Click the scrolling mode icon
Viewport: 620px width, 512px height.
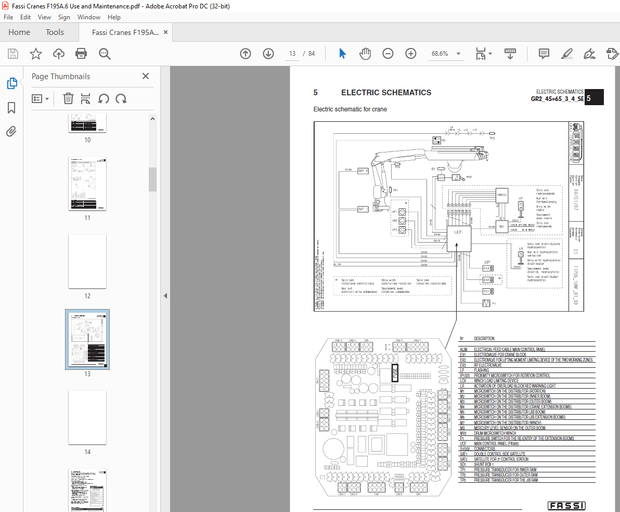[x=510, y=54]
